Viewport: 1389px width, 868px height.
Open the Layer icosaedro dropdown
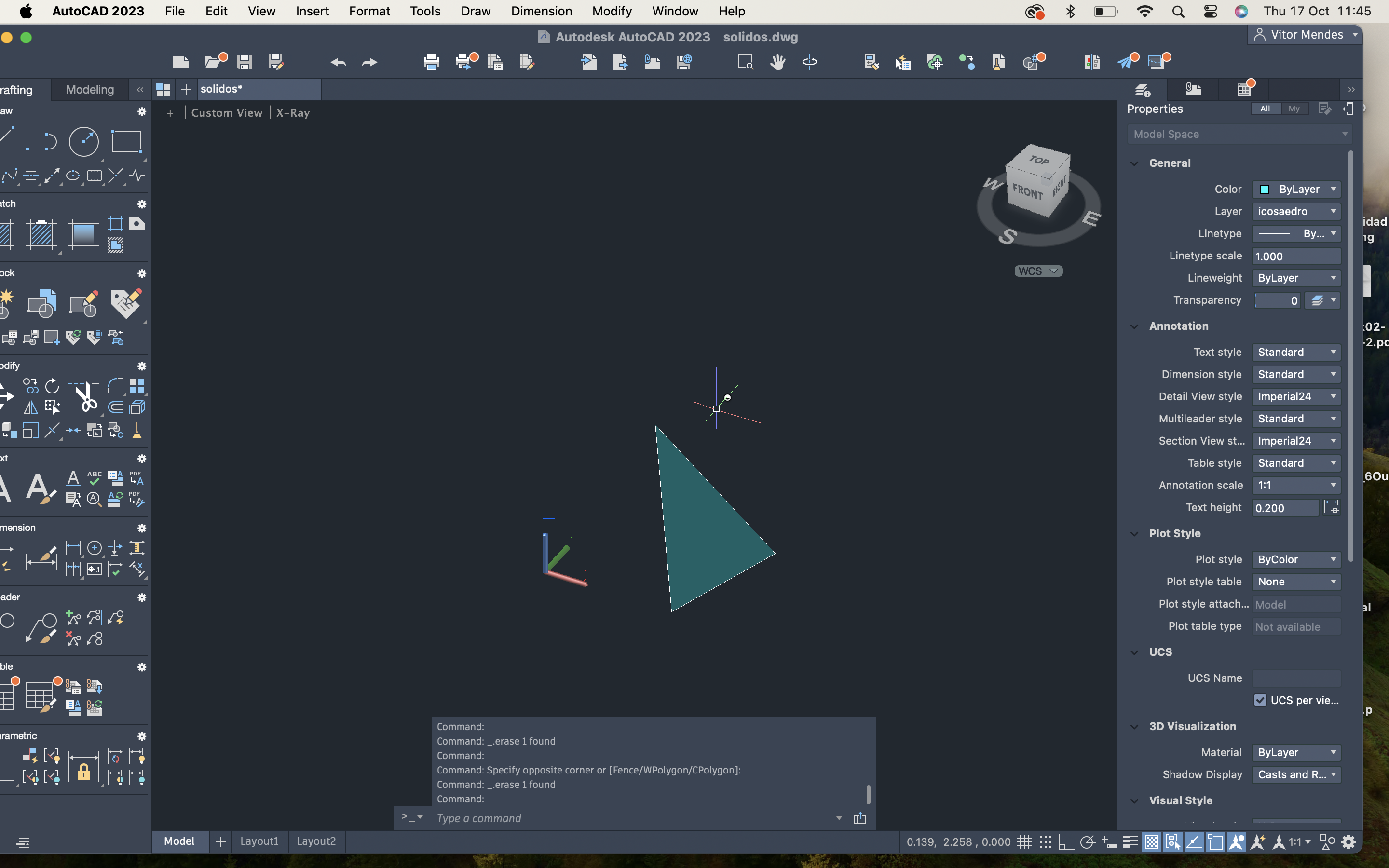pos(1296,211)
